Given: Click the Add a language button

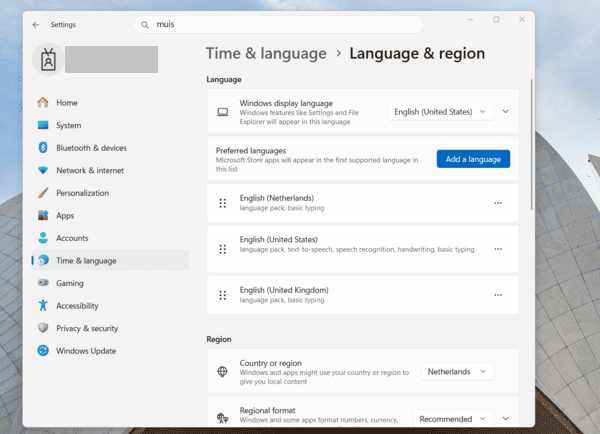Looking at the screenshot, I should point(473,159).
